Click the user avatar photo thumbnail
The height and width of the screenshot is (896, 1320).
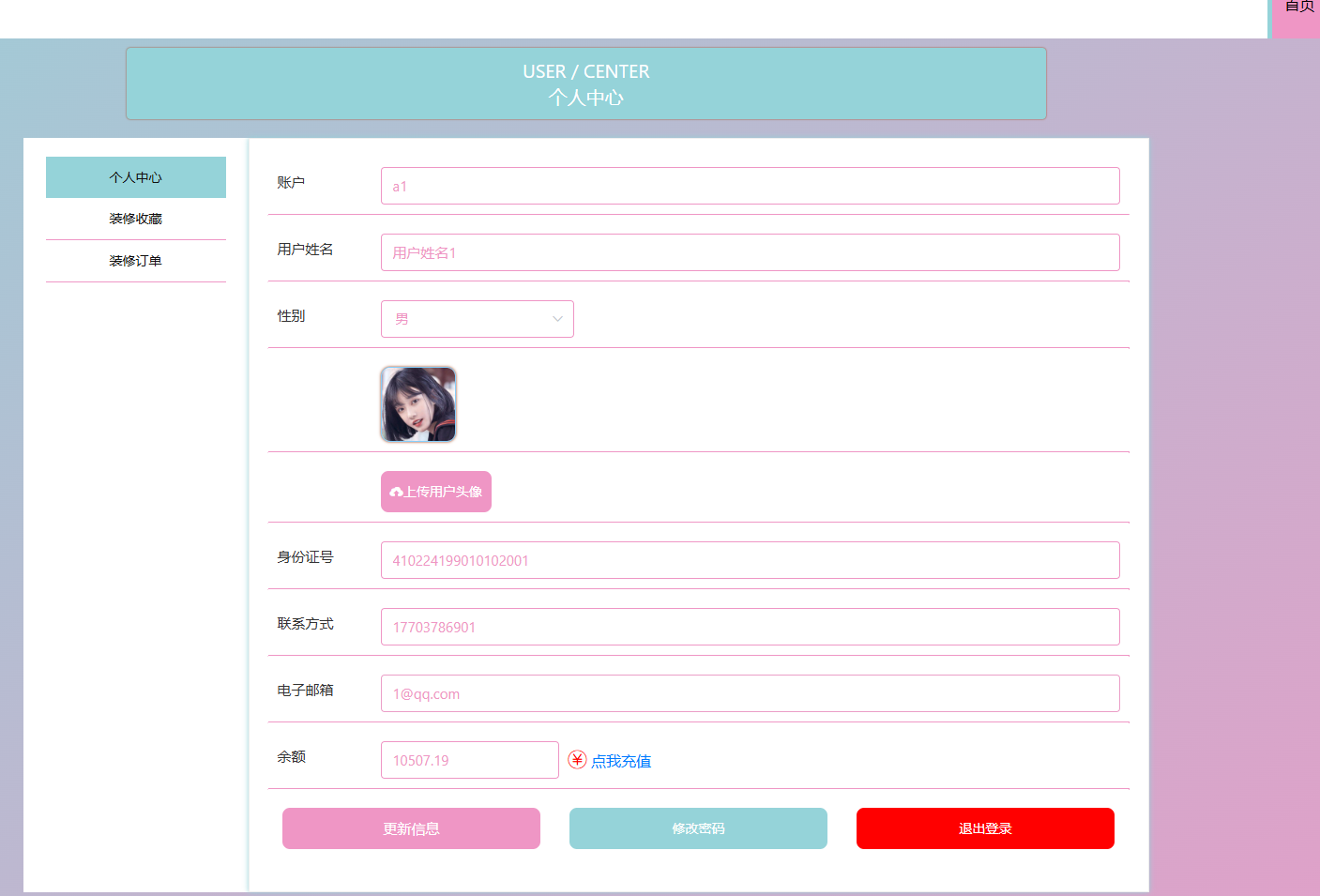[x=418, y=404]
